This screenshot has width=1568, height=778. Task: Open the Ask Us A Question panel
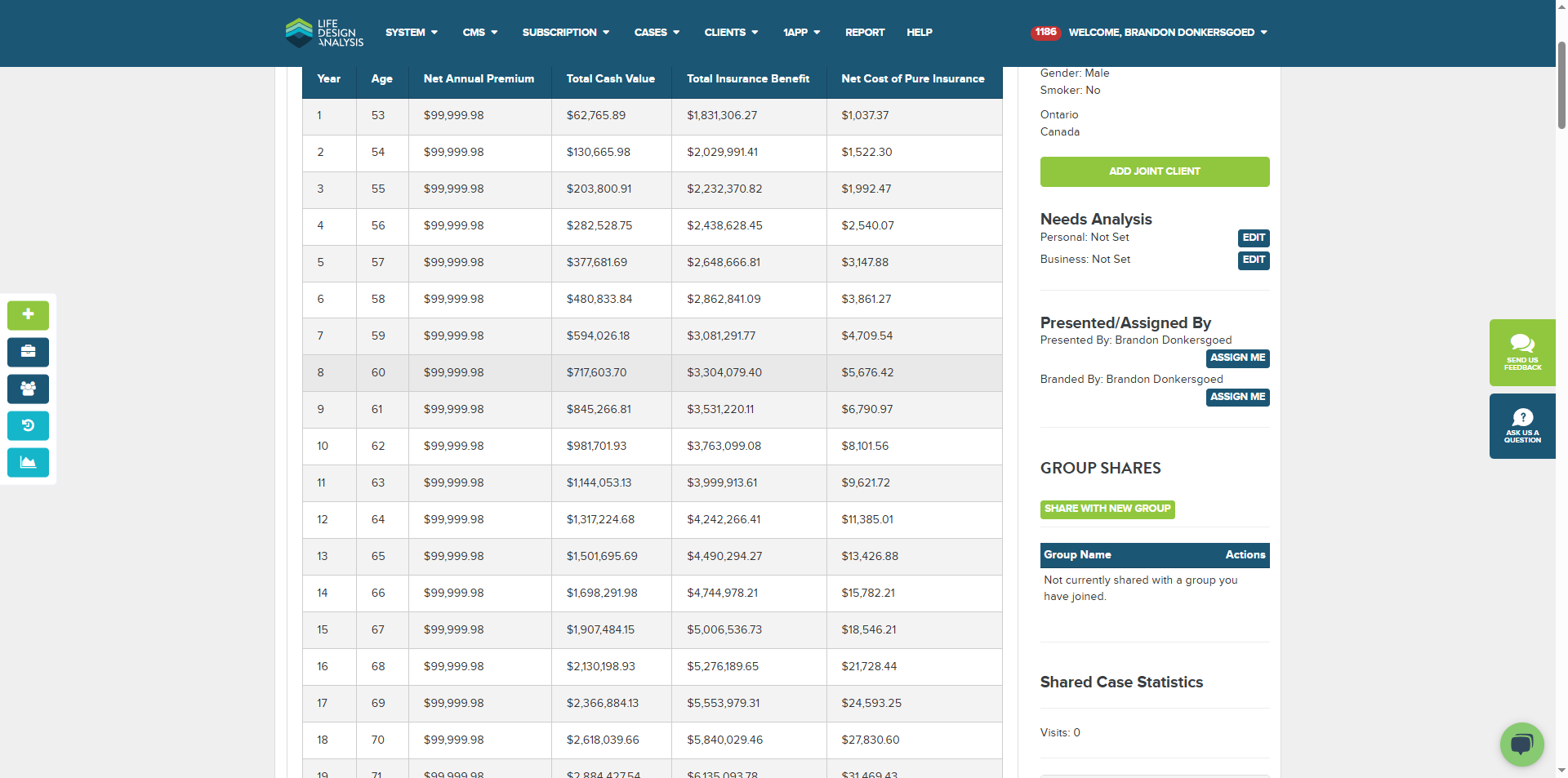coord(1522,426)
